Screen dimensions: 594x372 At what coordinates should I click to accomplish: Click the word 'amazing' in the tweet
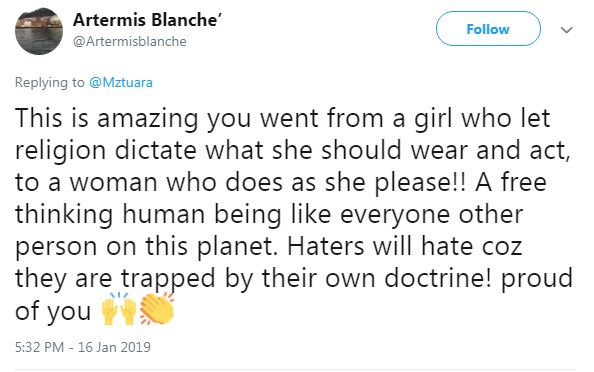coord(147,119)
